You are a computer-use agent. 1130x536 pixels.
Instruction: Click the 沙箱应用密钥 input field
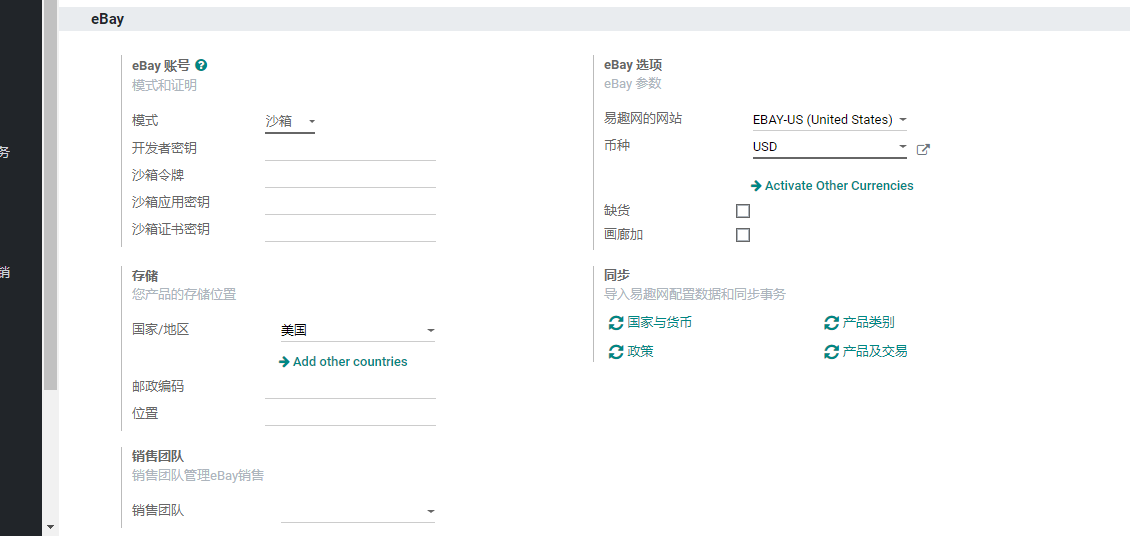click(350, 203)
